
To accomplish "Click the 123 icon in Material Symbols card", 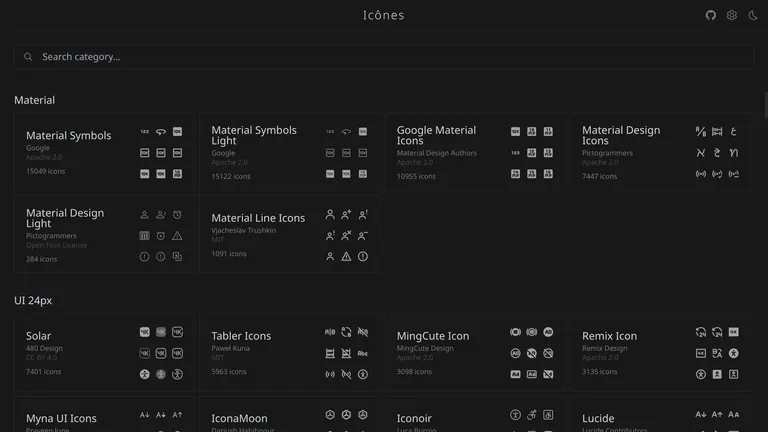I will pos(144,132).
